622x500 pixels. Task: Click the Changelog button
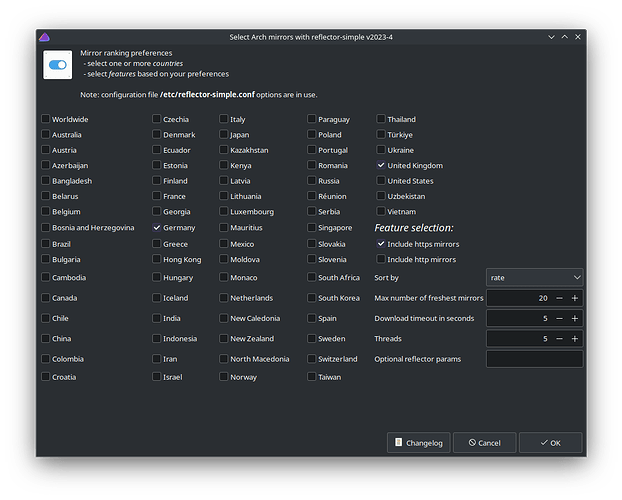click(419, 442)
